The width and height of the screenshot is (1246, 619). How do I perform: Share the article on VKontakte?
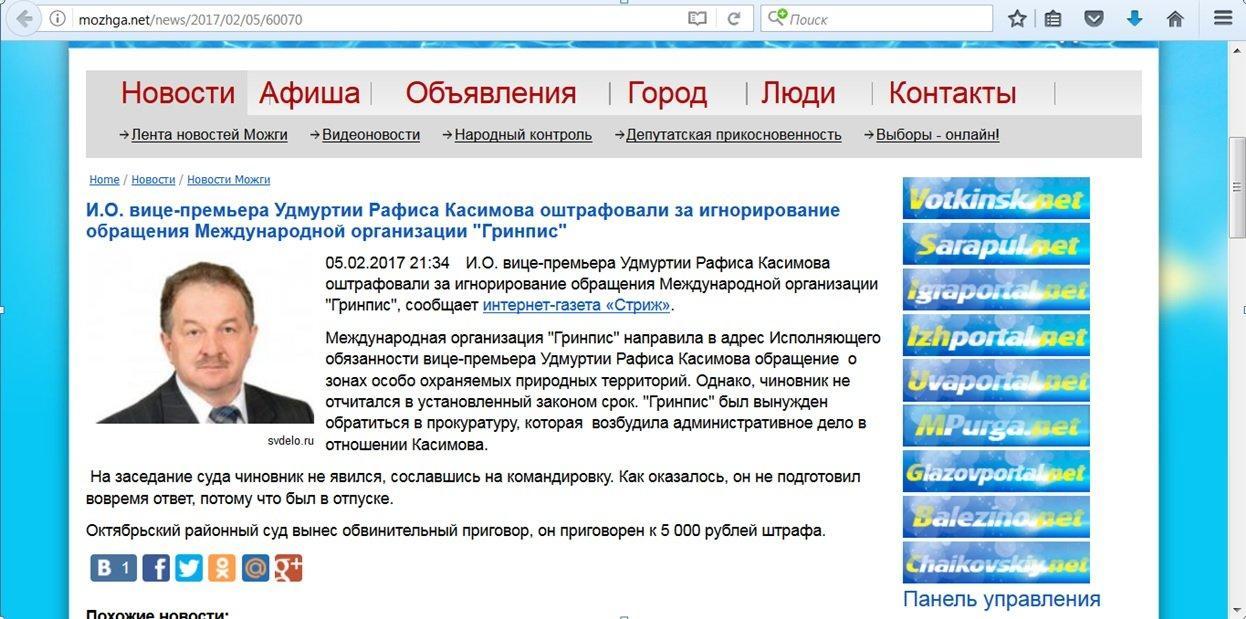(113, 568)
